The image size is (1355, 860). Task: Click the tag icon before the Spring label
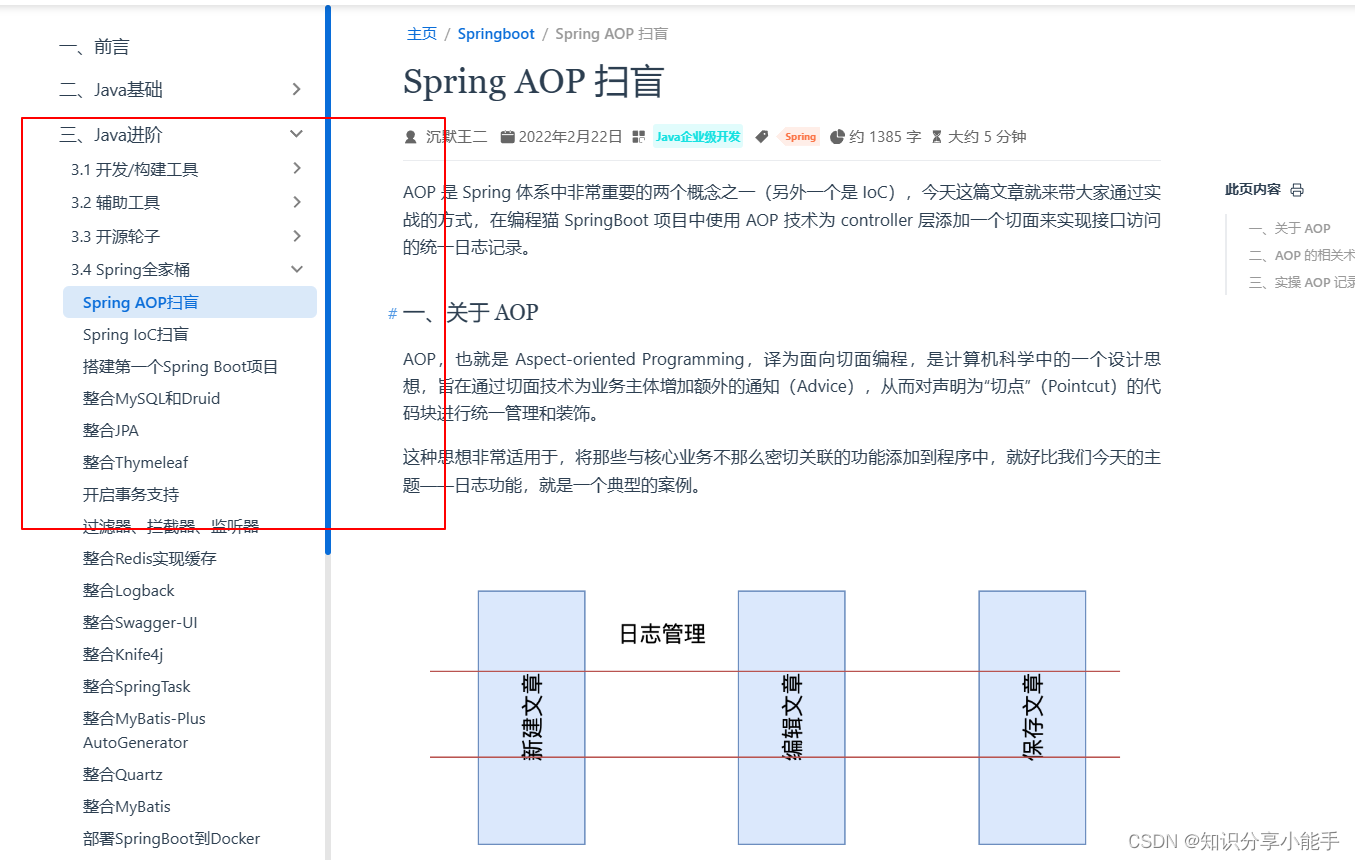[x=761, y=136]
